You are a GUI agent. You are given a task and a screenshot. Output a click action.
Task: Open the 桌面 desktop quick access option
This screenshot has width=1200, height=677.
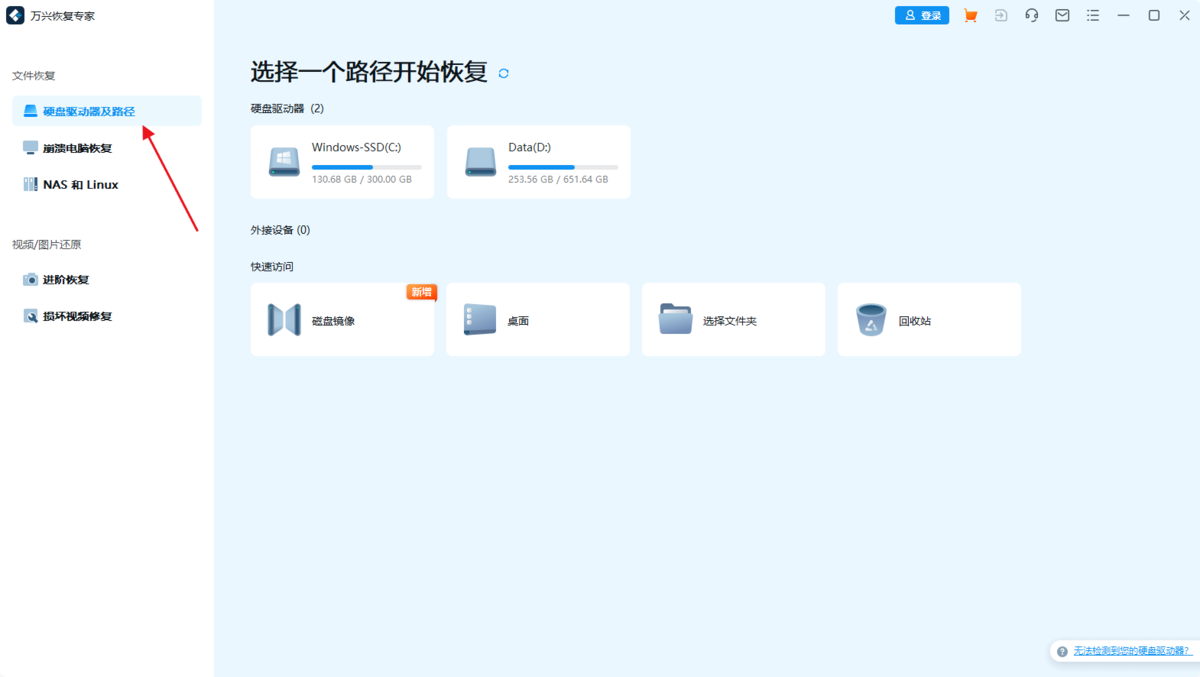tap(537, 319)
